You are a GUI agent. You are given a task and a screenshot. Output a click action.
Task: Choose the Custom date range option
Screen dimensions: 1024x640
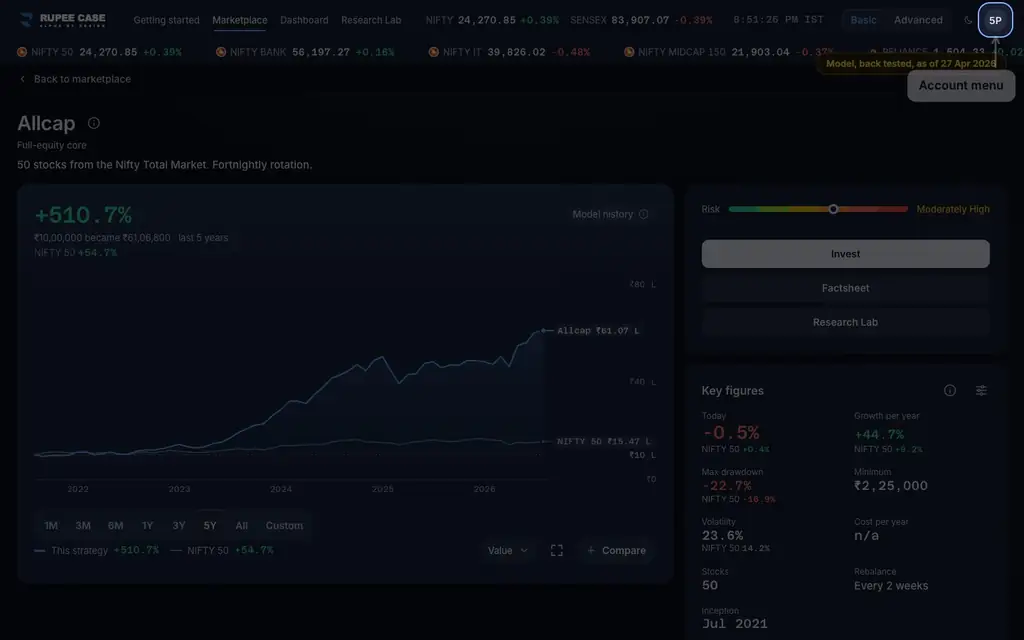click(284, 526)
